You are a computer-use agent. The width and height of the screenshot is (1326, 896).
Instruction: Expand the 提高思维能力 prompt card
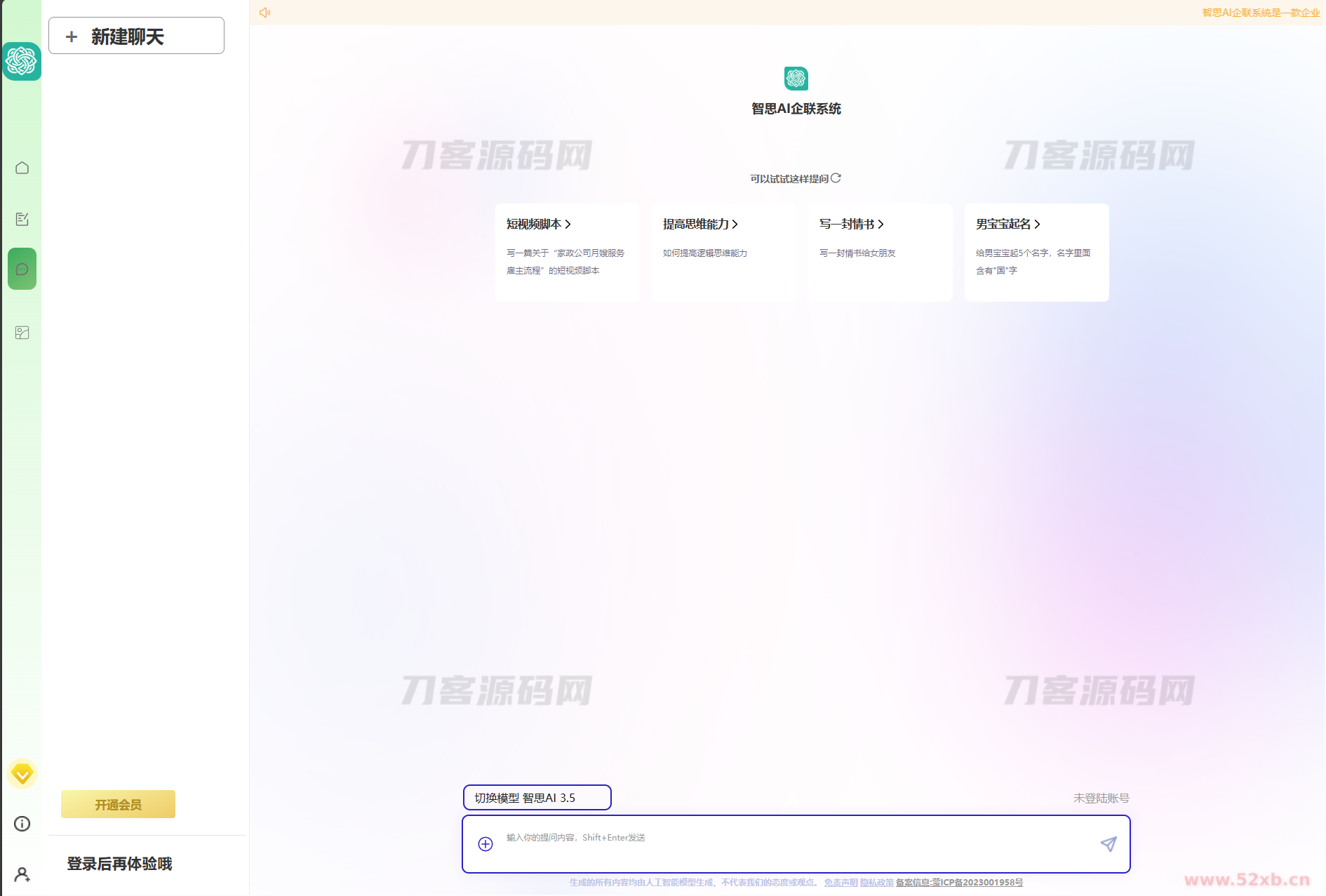pyautogui.click(x=723, y=252)
